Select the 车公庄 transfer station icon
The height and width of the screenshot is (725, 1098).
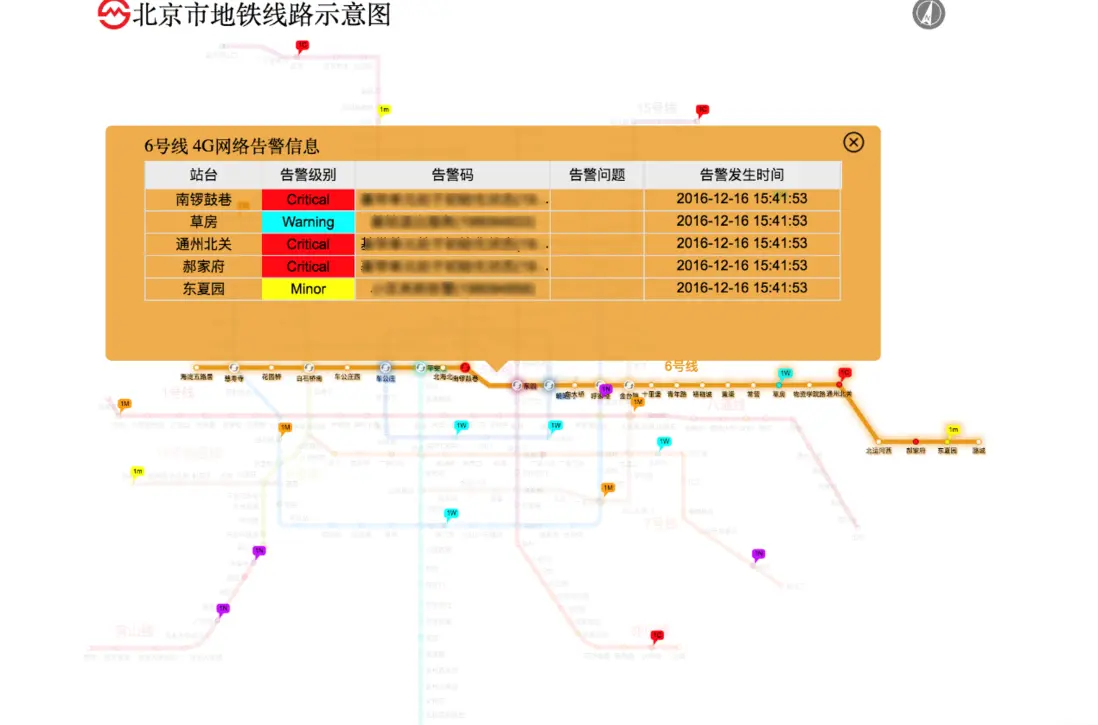click(384, 368)
